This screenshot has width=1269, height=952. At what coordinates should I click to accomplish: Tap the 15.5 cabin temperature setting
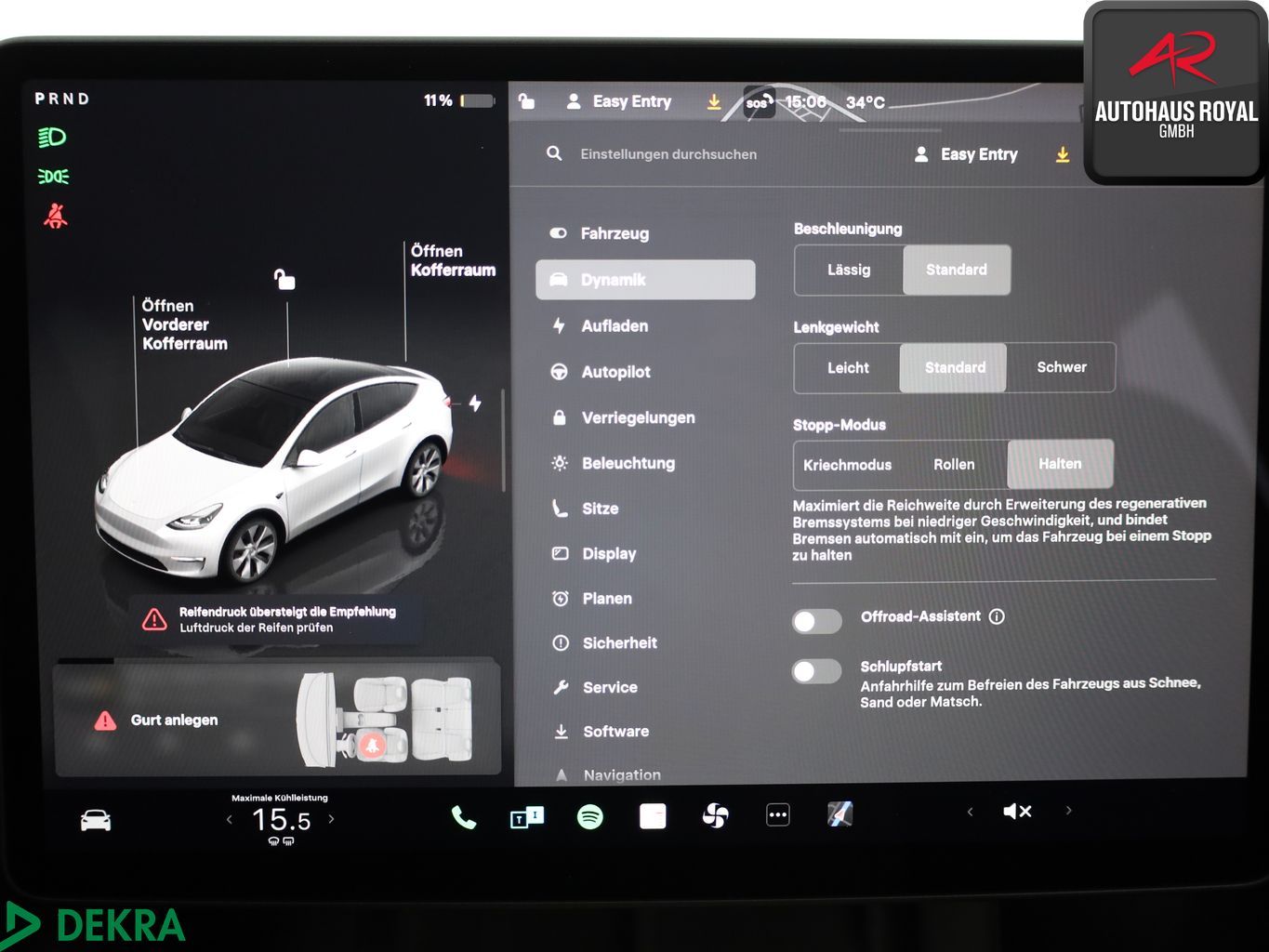click(x=281, y=820)
